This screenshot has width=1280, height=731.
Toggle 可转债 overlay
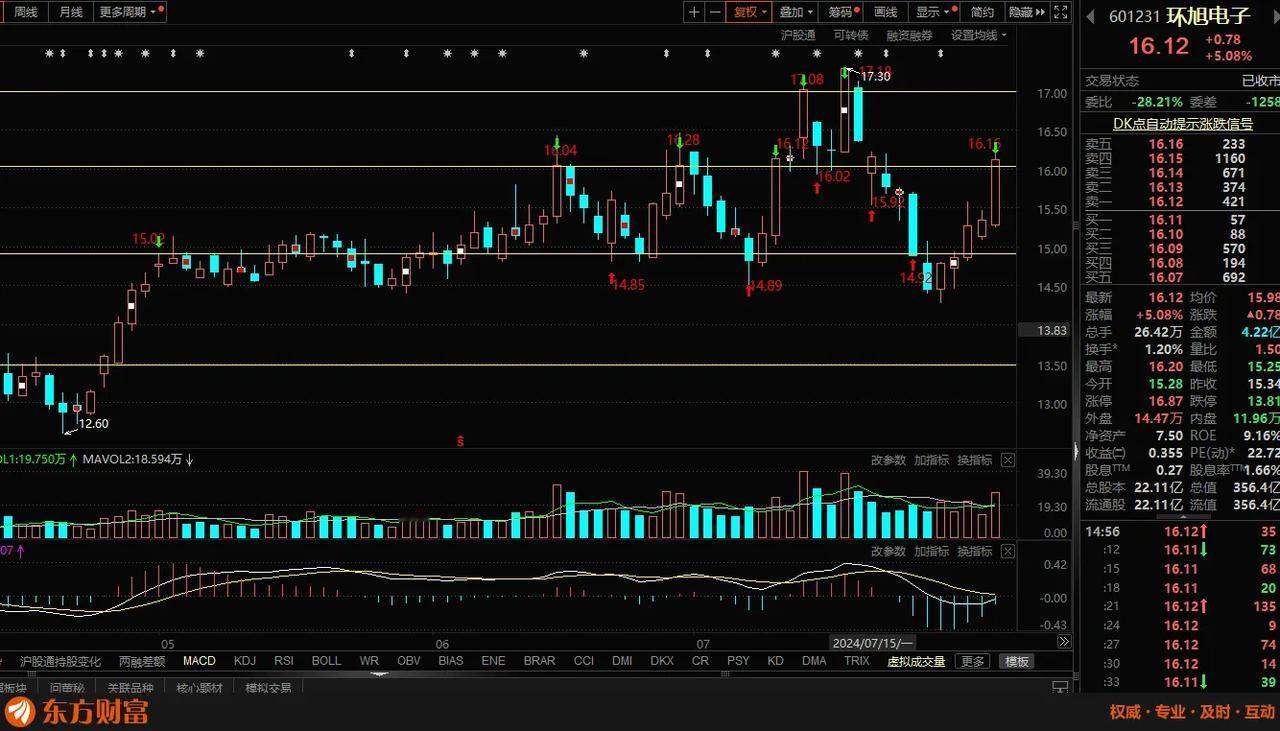850,35
